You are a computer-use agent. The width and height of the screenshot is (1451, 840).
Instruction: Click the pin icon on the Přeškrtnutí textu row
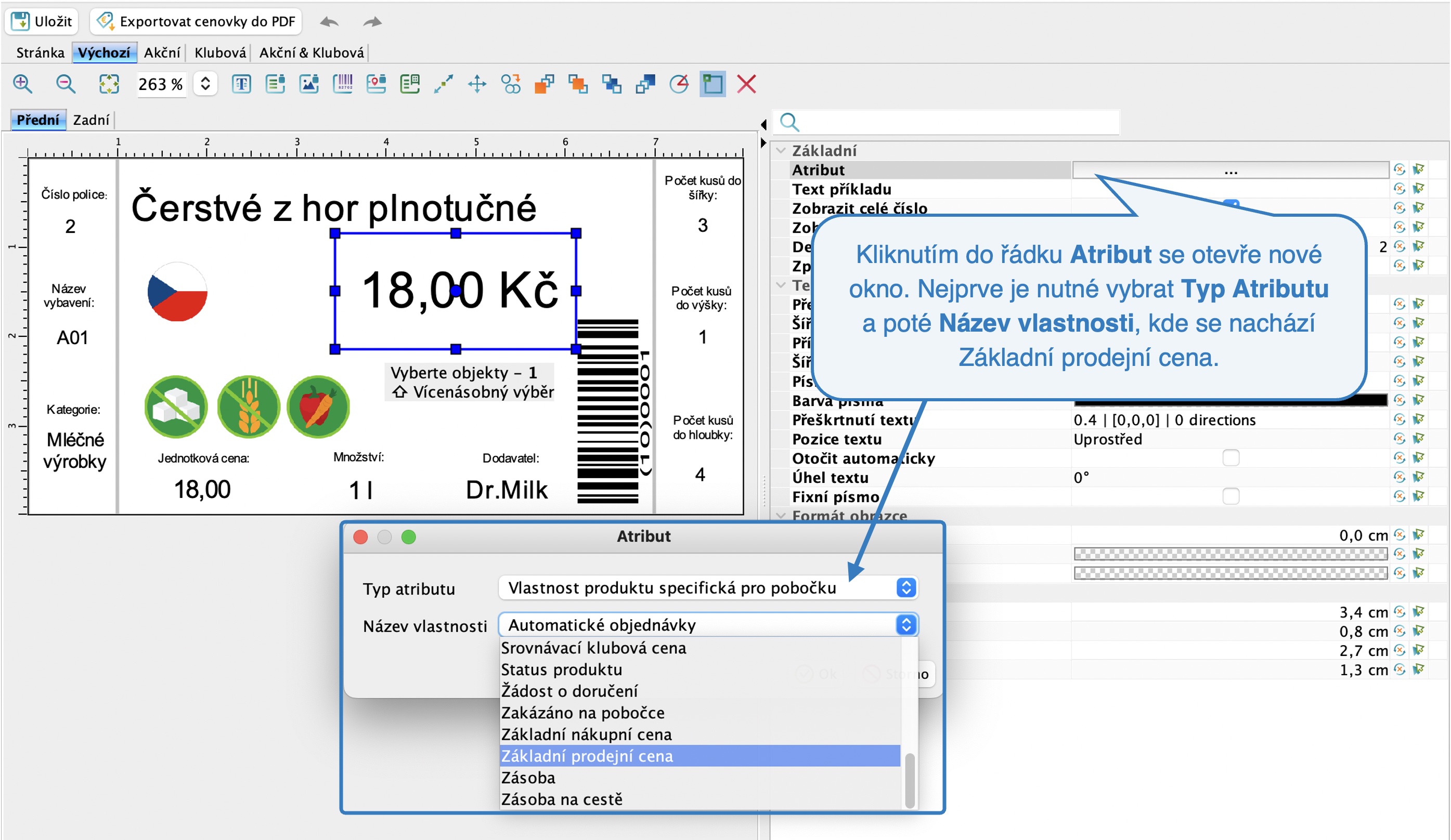1419,419
